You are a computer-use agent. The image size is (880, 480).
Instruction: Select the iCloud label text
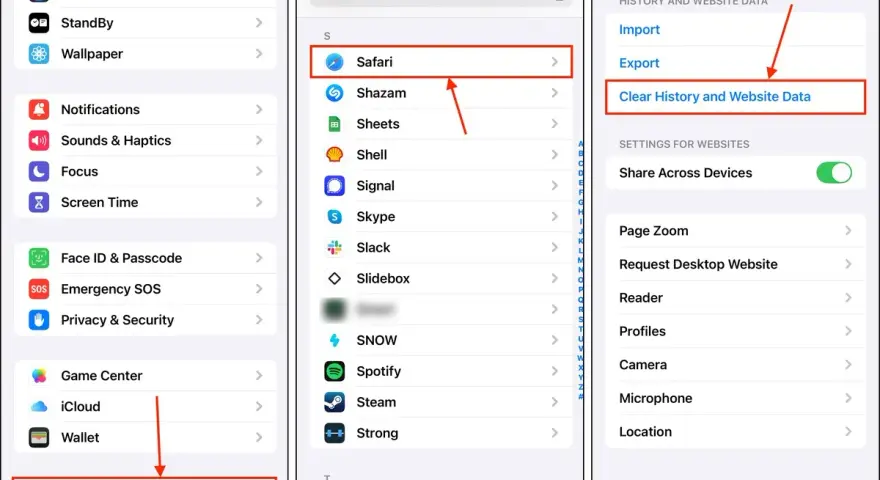80,406
